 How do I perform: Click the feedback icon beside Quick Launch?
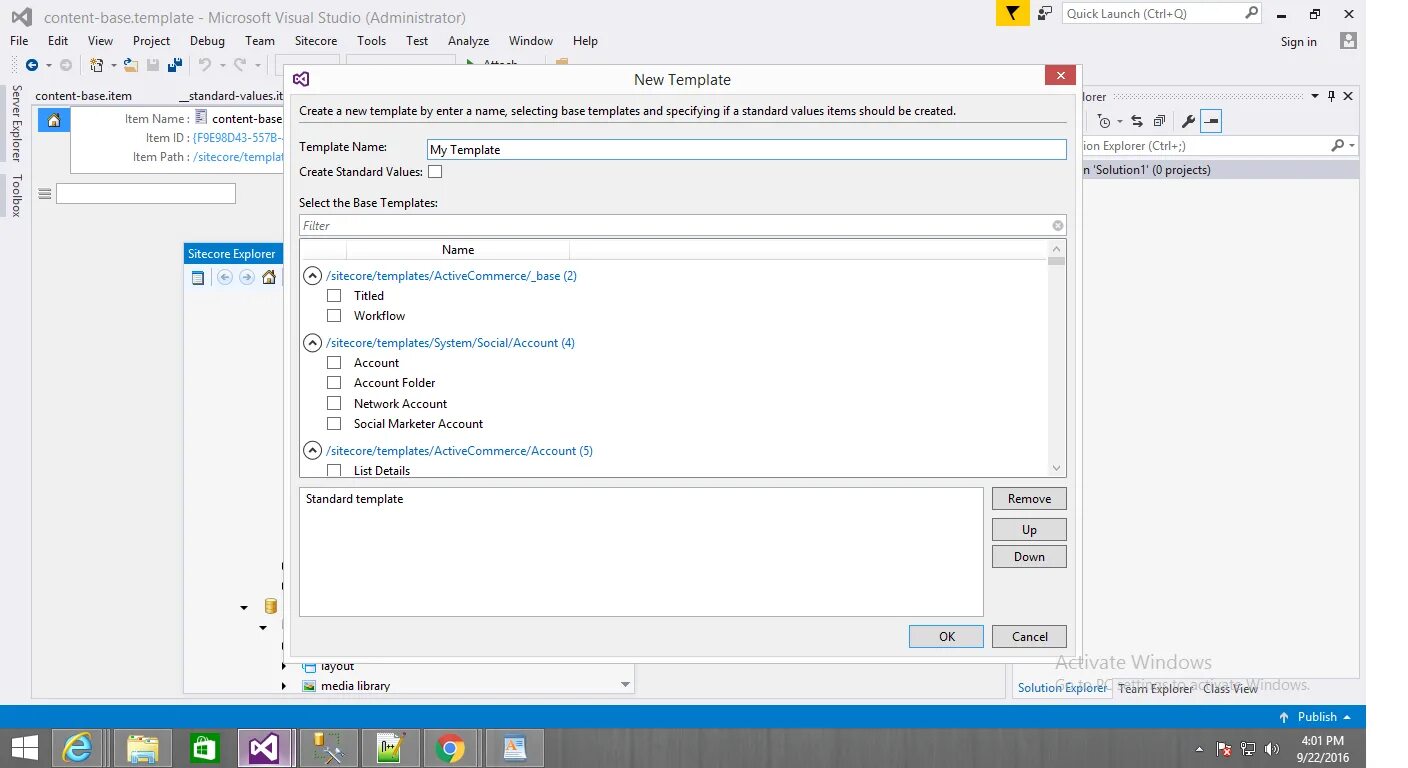[1045, 13]
